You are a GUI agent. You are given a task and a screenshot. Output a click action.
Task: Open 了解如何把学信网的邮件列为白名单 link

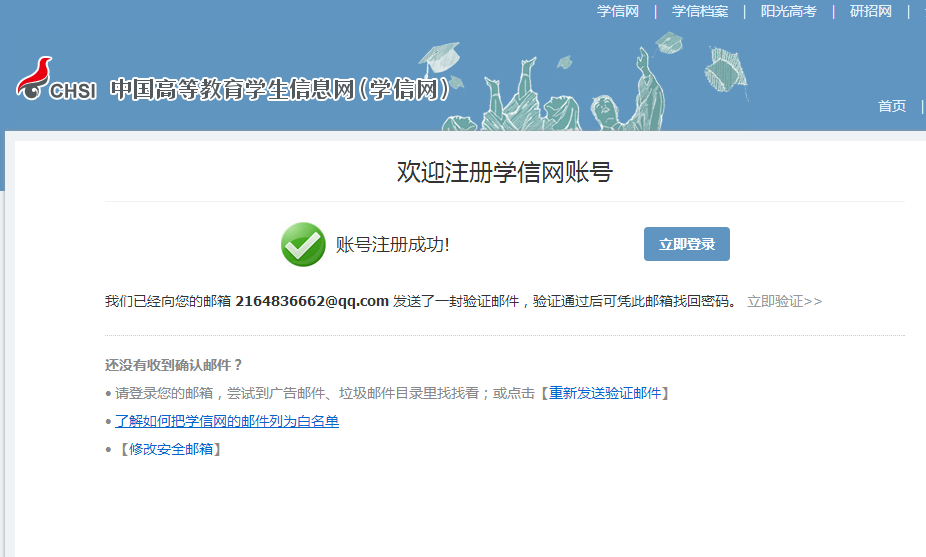[x=227, y=421]
